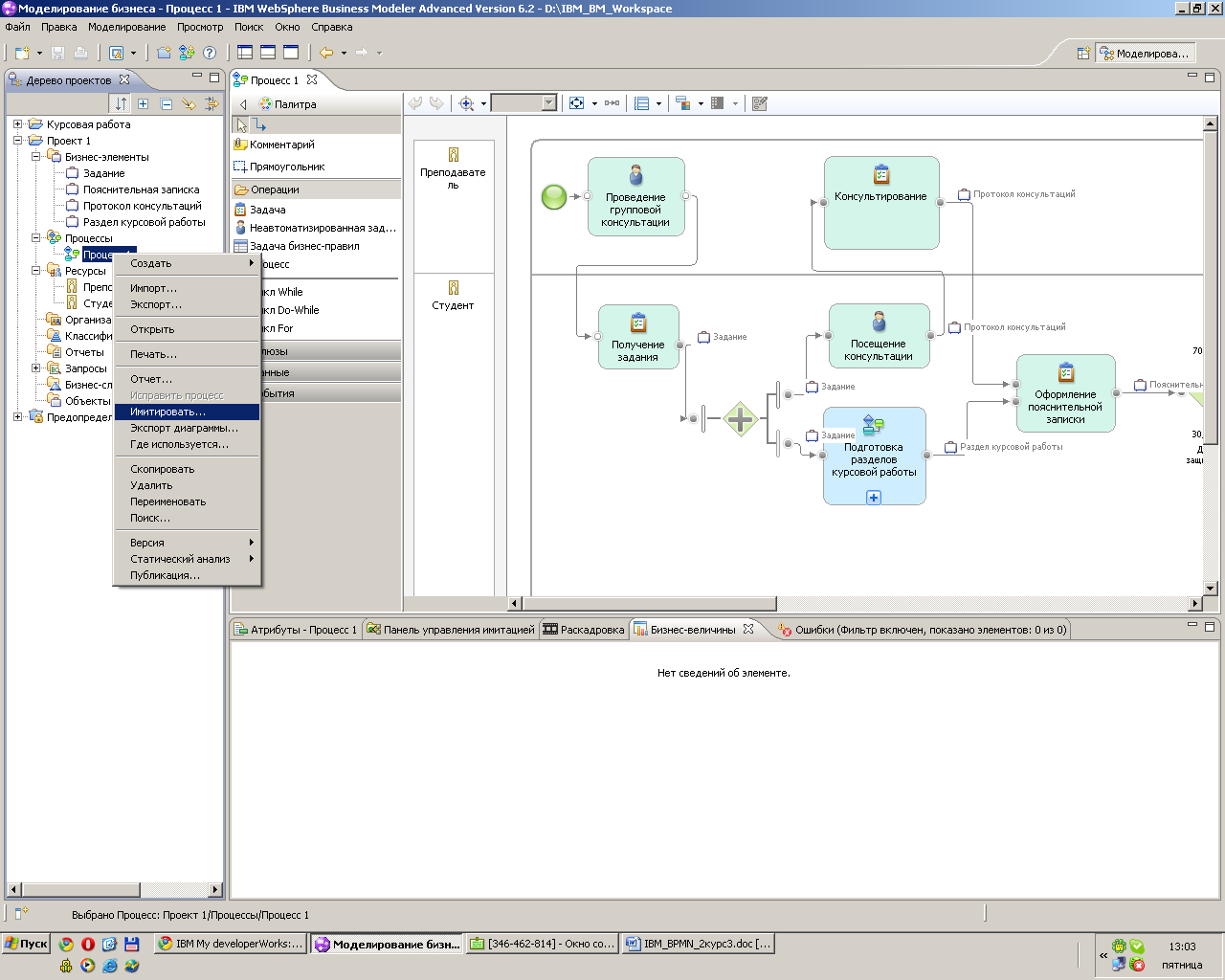Select the connection tool in palette

click(x=260, y=124)
